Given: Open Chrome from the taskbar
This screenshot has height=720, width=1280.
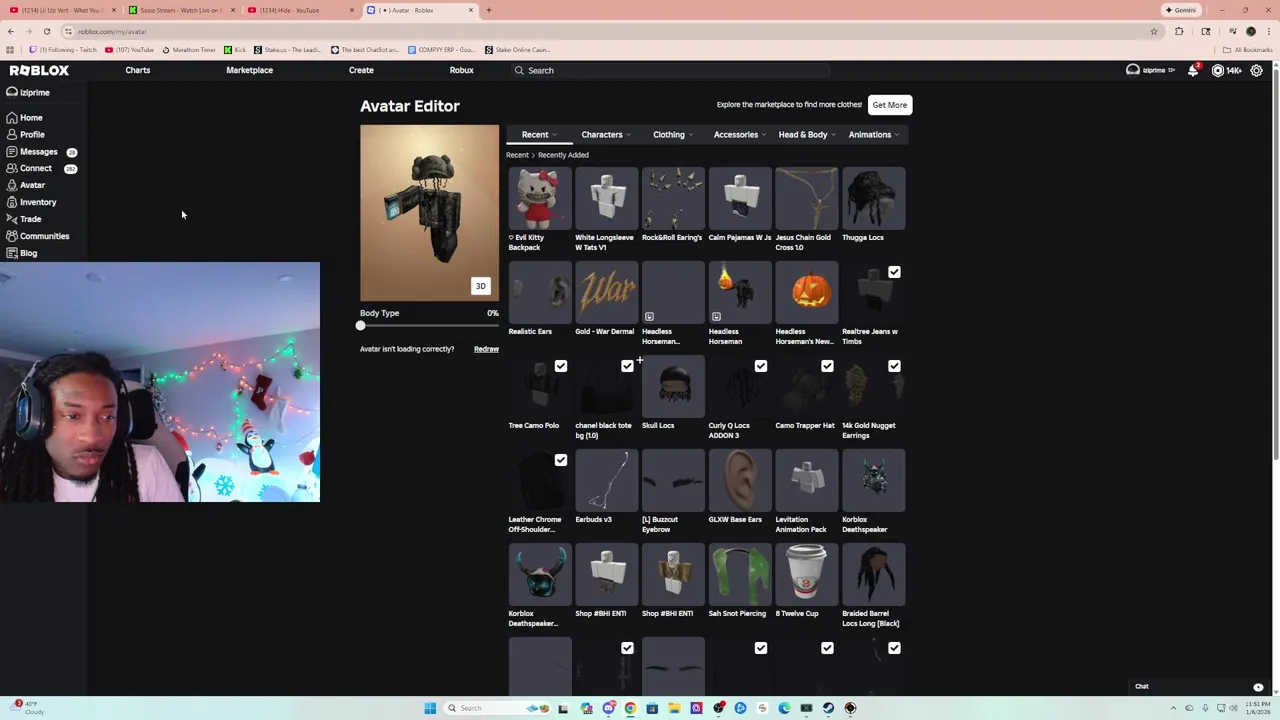Looking at the screenshot, I should (x=630, y=708).
